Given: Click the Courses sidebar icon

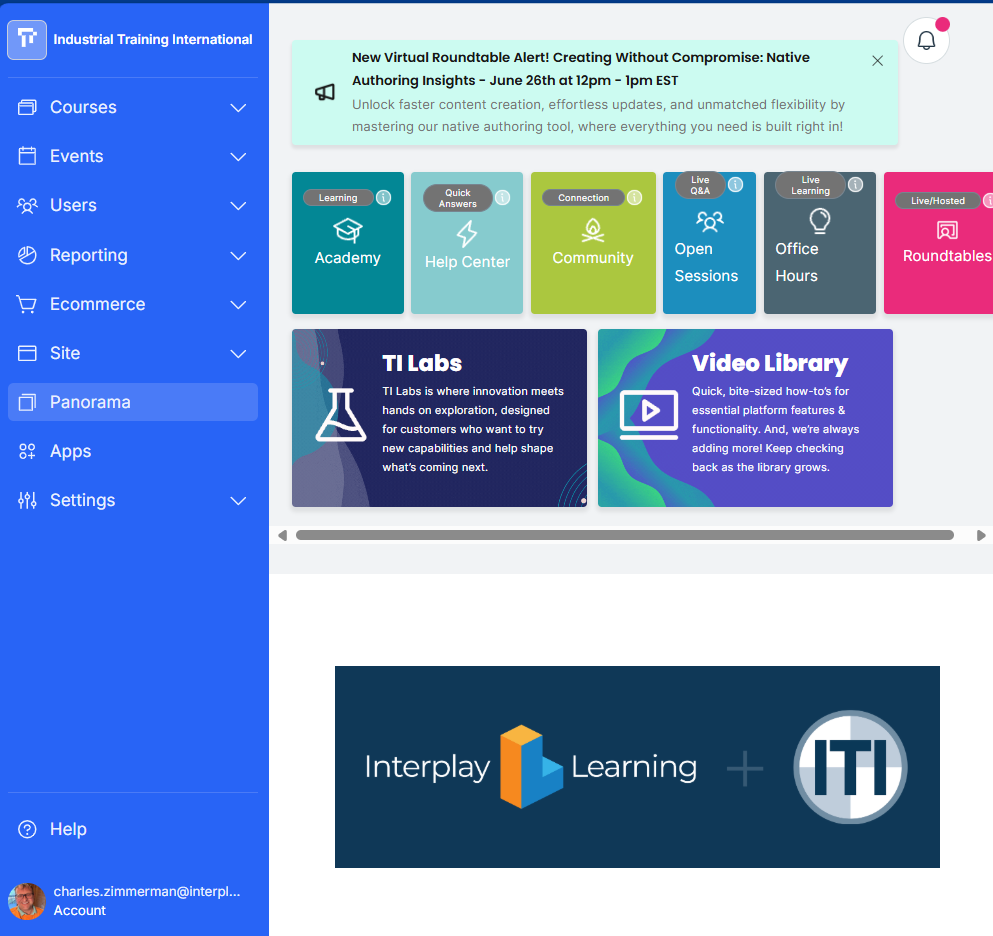Looking at the screenshot, I should pos(27,107).
